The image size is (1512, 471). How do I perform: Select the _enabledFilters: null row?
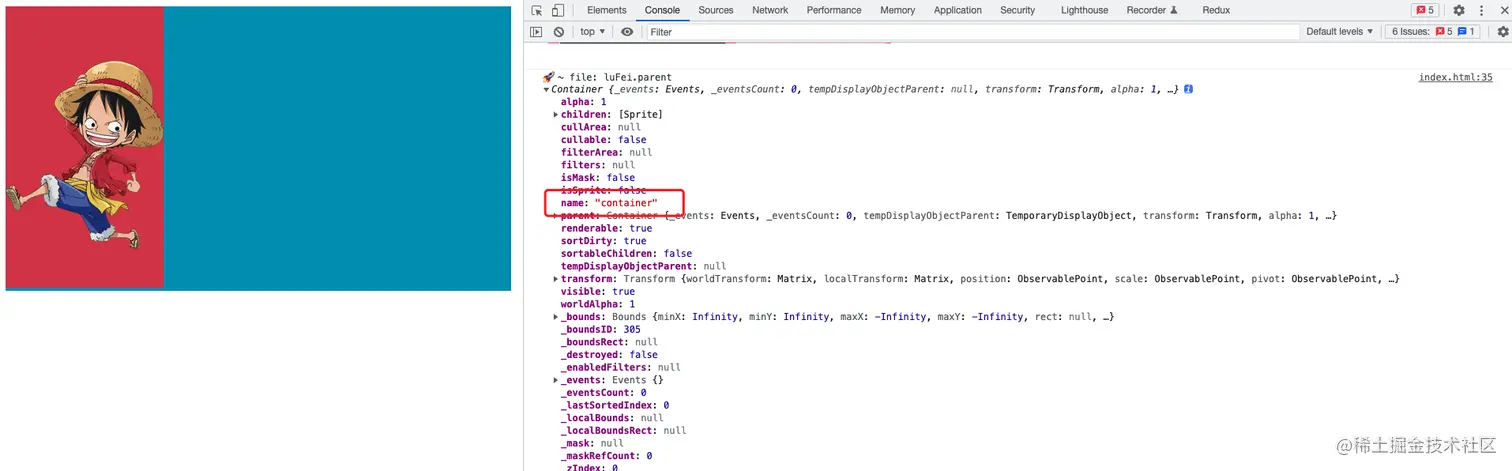[621, 367]
